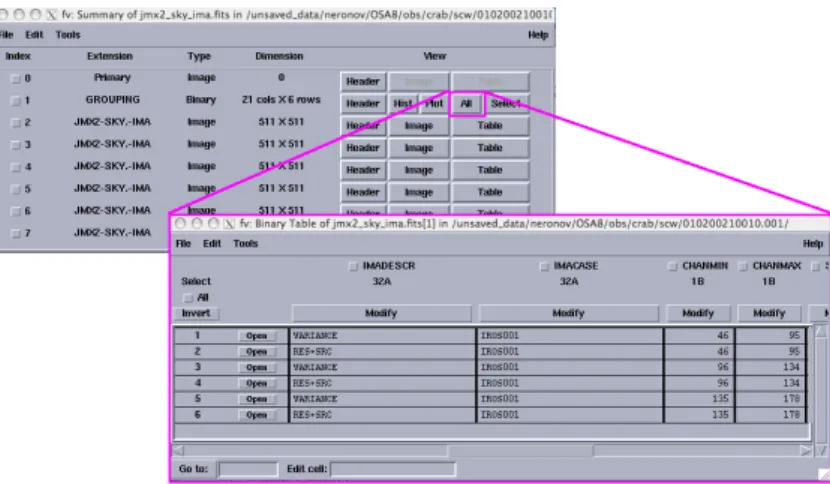Screen dimensions: 830x484
Task: Open row 6 RES+SRC entry
Action: [257, 415]
